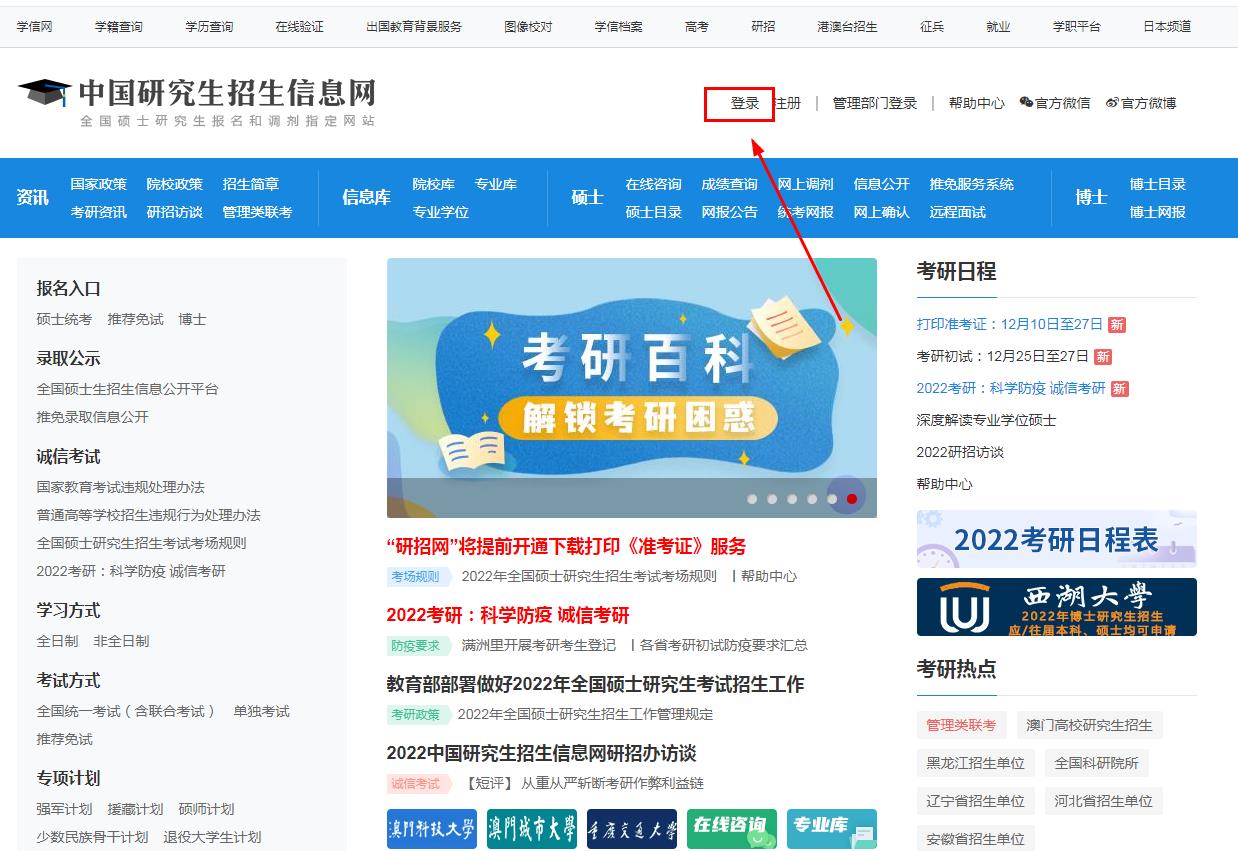
Task: Open 院校库 in blue nav
Action: [x=434, y=184]
